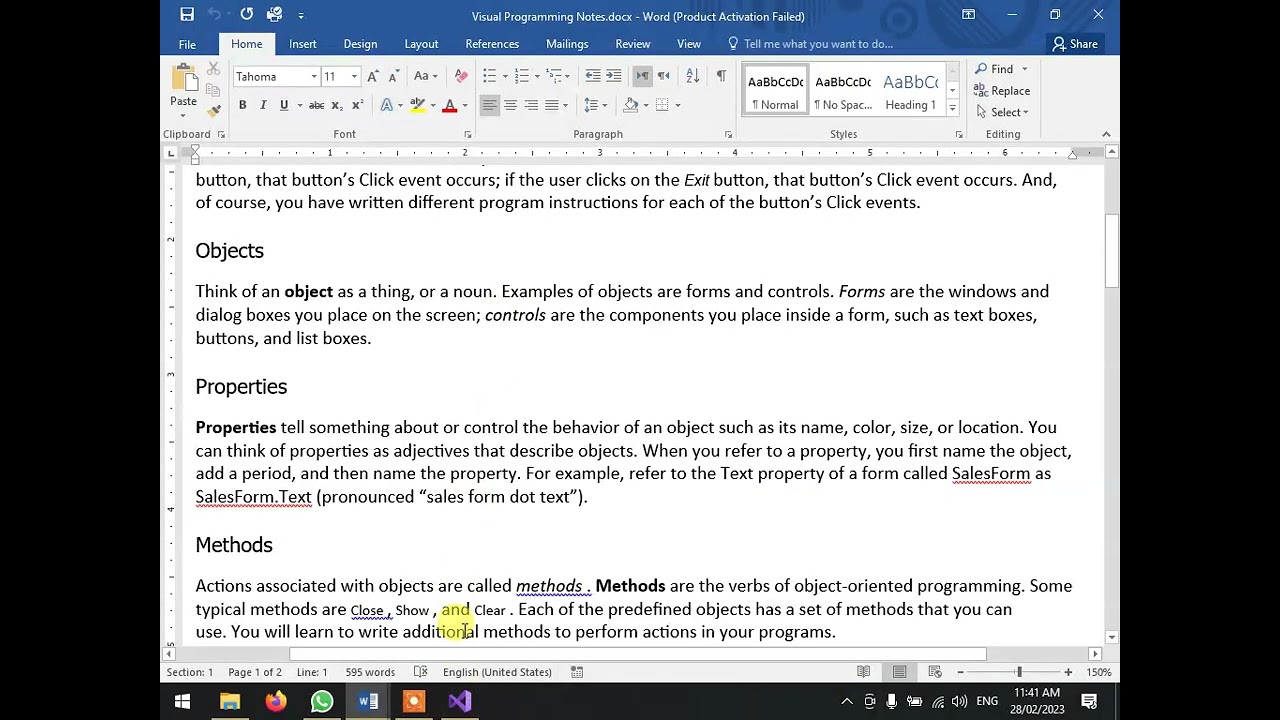Viewport: 1280px width, 720px height.
Task: Open WhatsApp from the taskbar
Action: (322, 702)
